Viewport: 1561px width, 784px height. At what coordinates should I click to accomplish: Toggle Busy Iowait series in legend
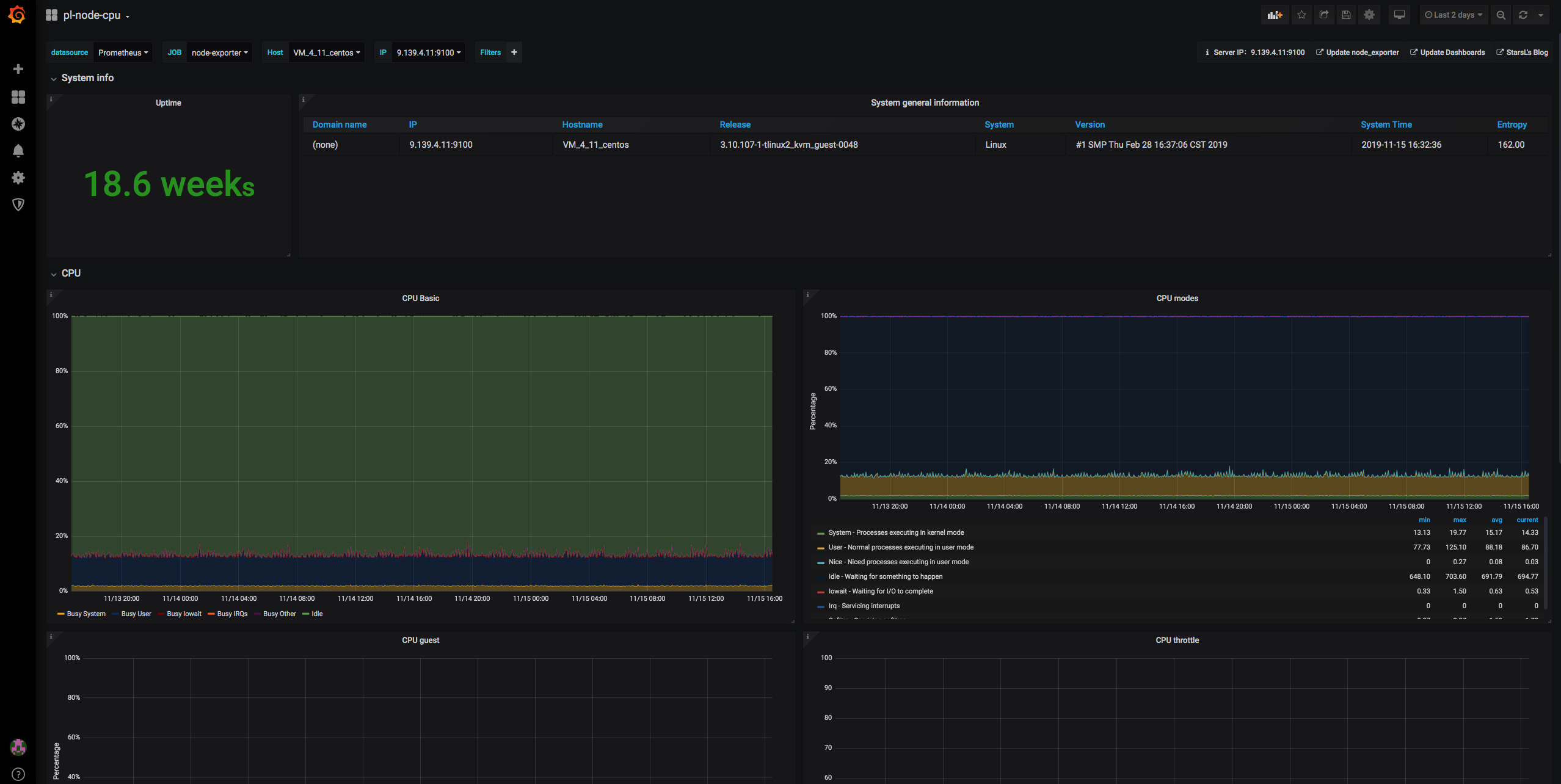coord(184,614)
